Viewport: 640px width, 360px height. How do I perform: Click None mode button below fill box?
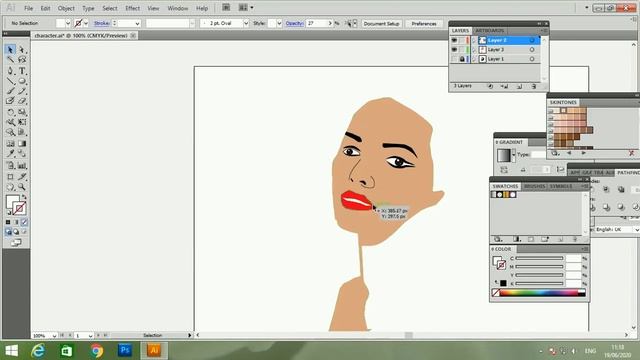pos(24,222)
